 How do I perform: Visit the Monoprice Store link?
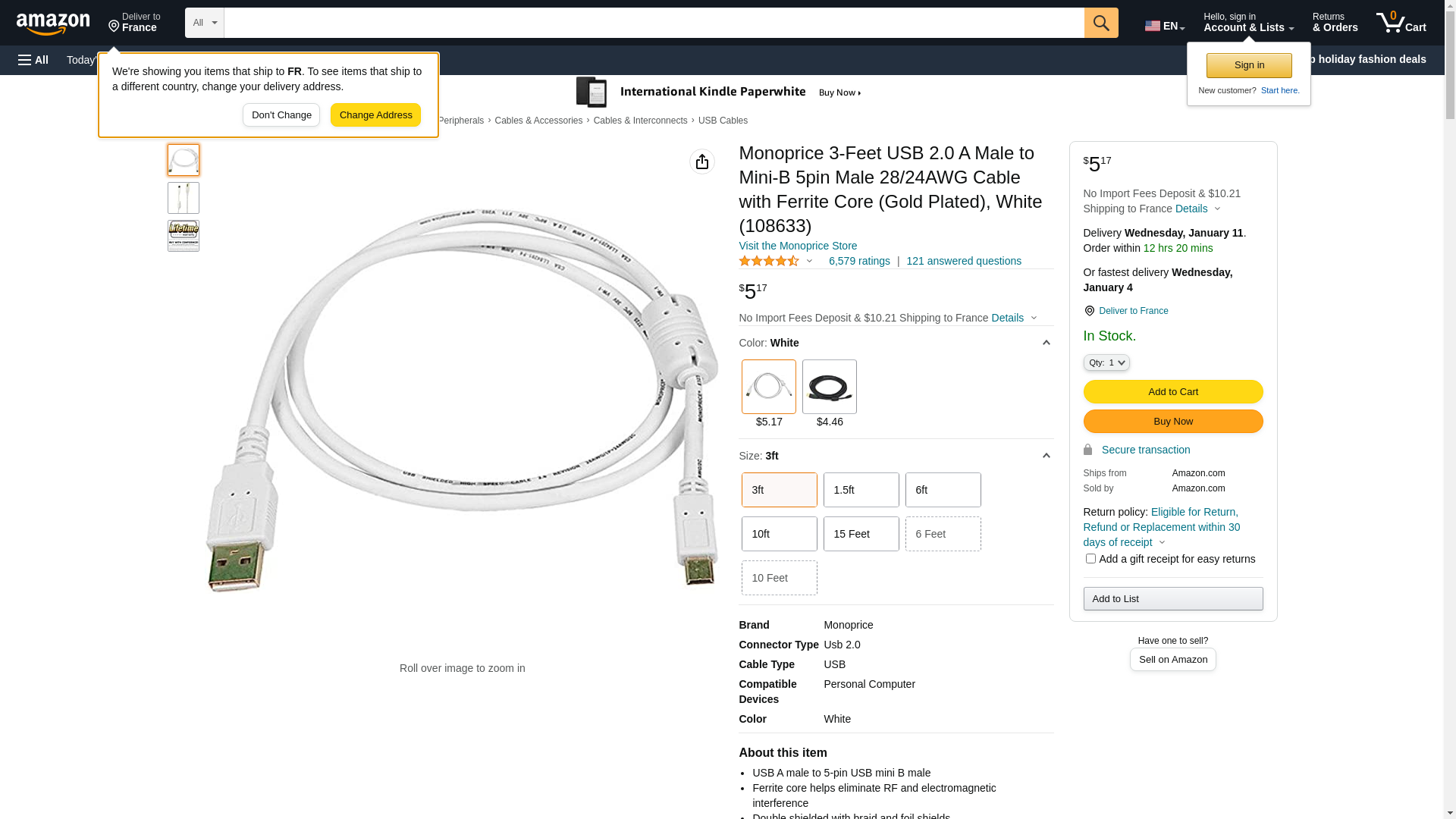(798, 246)
